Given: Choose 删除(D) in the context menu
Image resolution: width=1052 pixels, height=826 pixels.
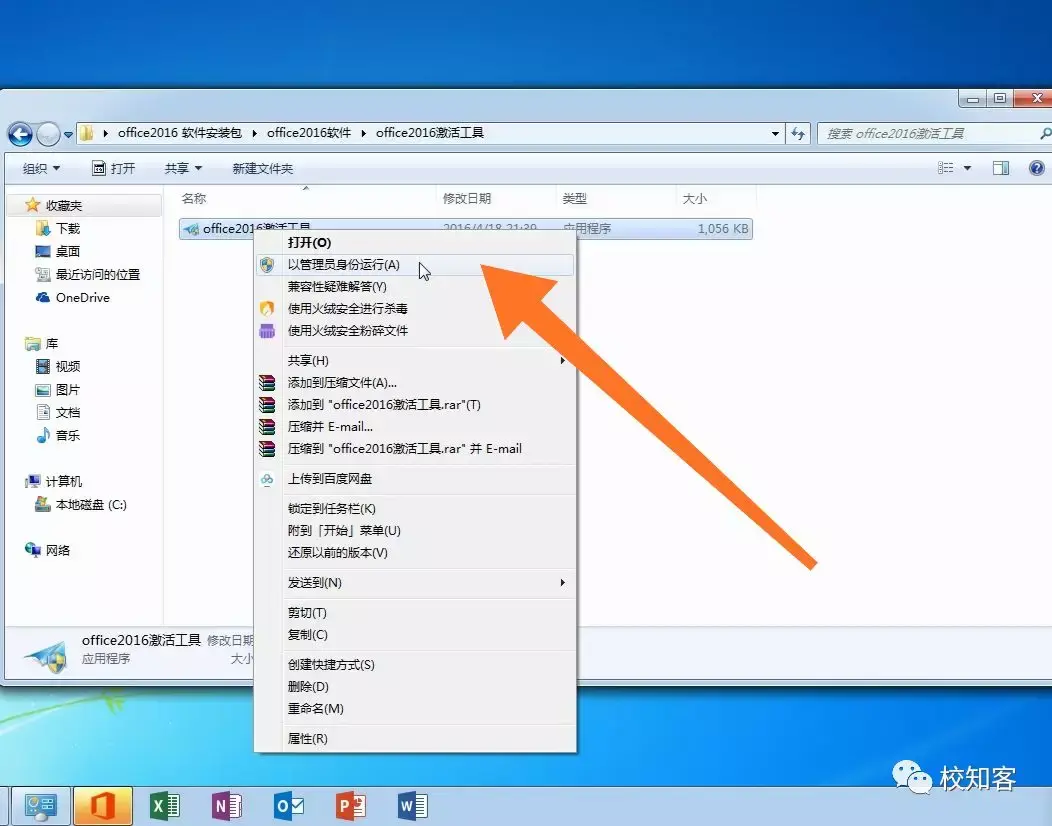Looking at the screenshot, I should 415,686.
